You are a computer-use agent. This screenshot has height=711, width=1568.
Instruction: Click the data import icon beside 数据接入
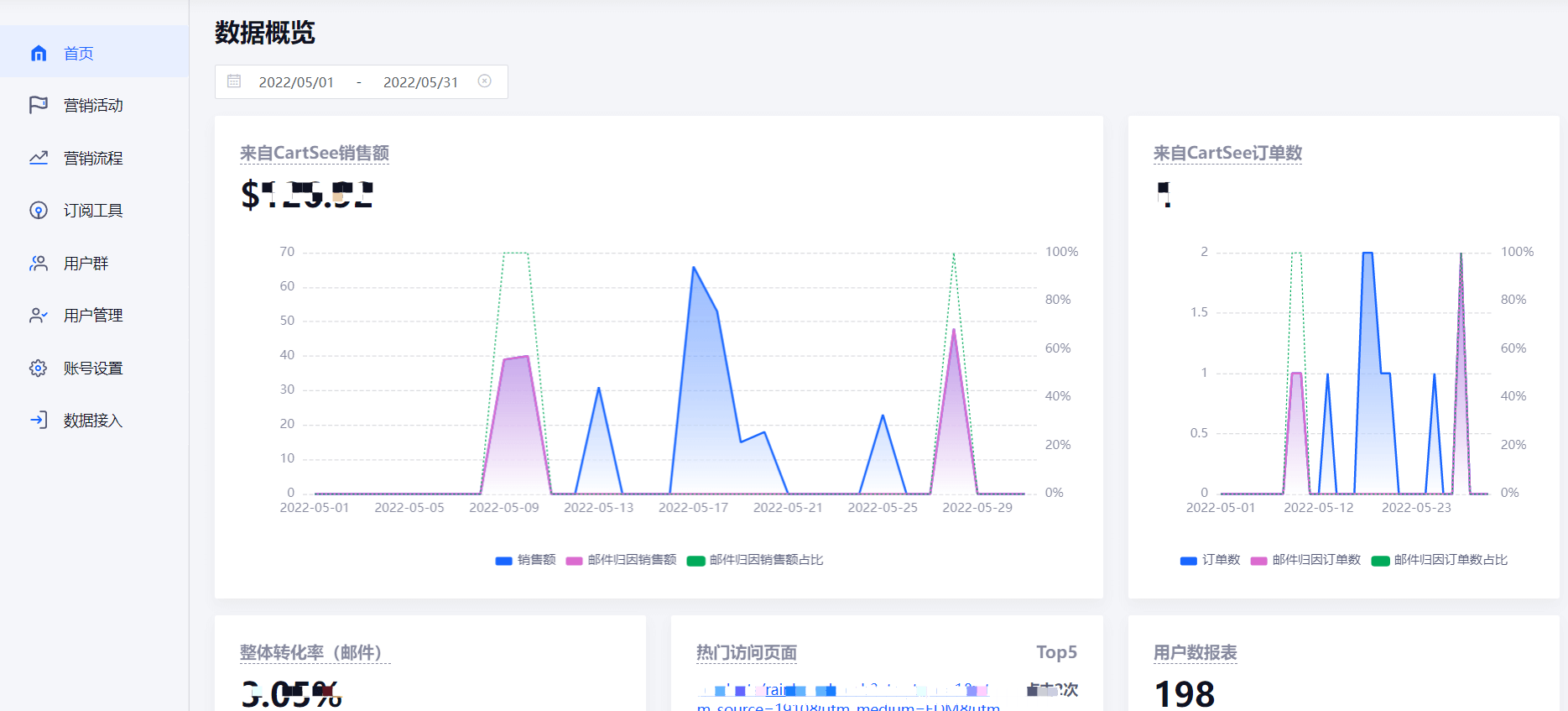tap(39, 420)
